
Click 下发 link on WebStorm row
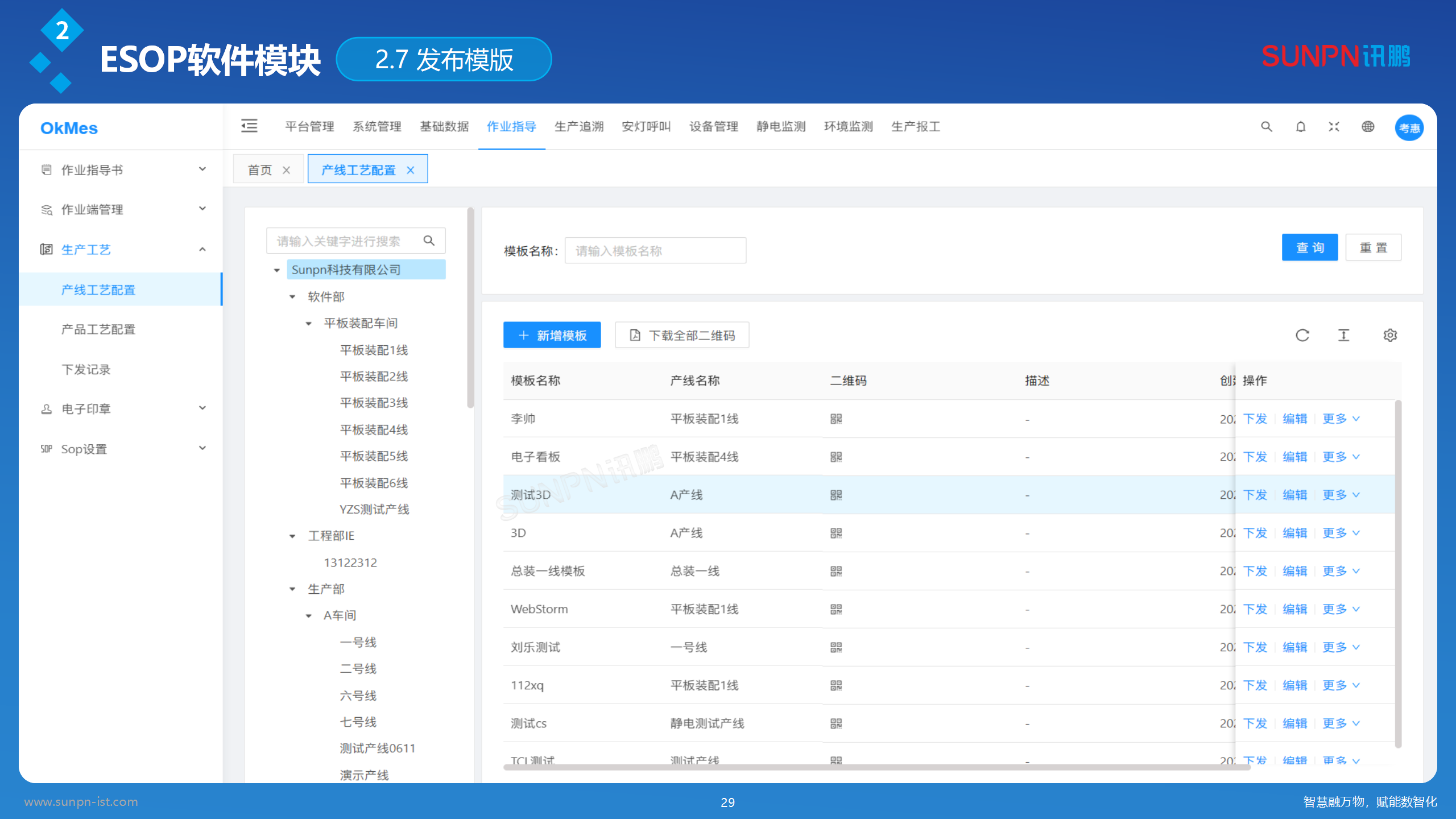point(1255,609)
